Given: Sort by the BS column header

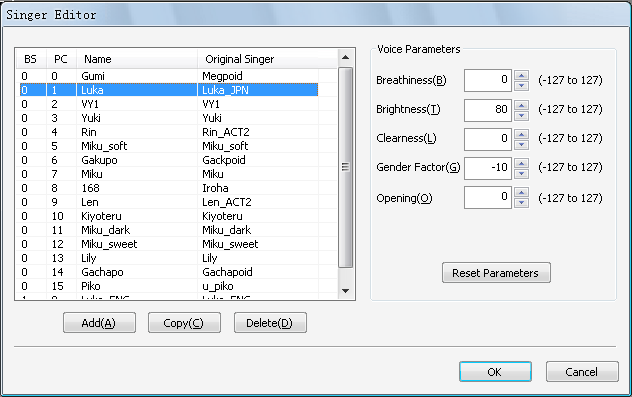Looking at the screenshot, I should [x=31, y=59].
